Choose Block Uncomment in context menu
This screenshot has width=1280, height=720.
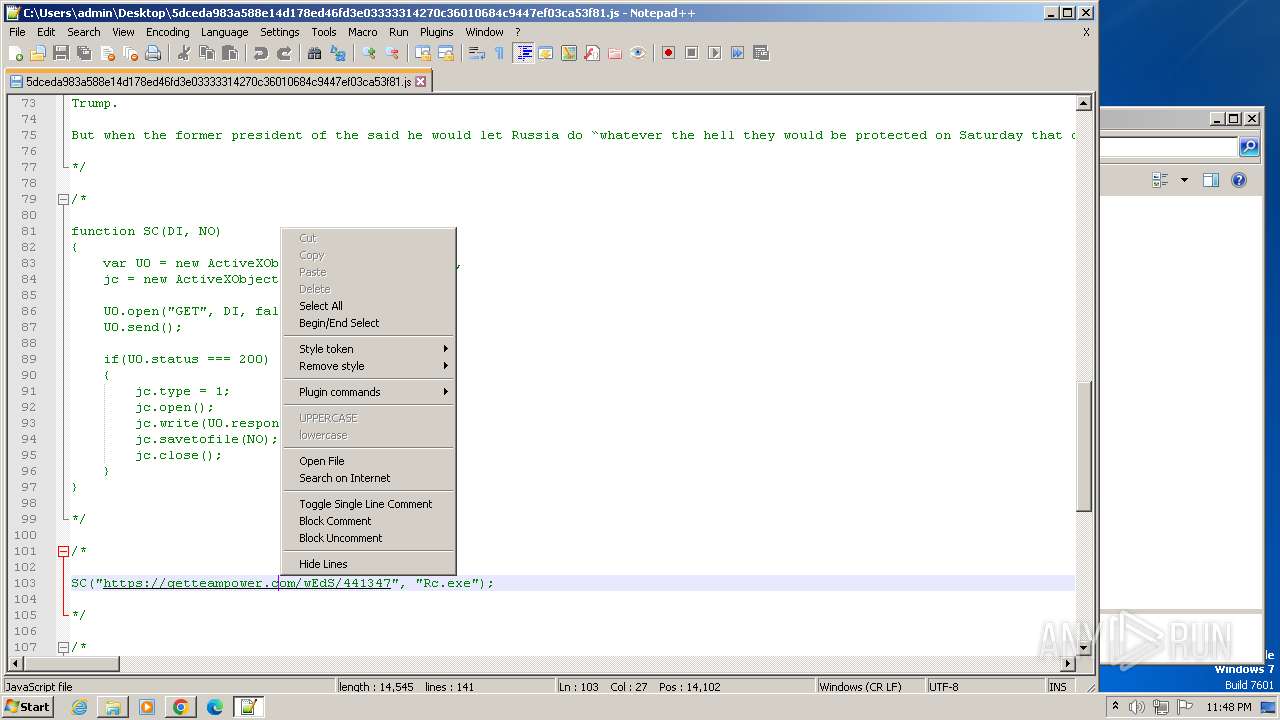point(368,538)
